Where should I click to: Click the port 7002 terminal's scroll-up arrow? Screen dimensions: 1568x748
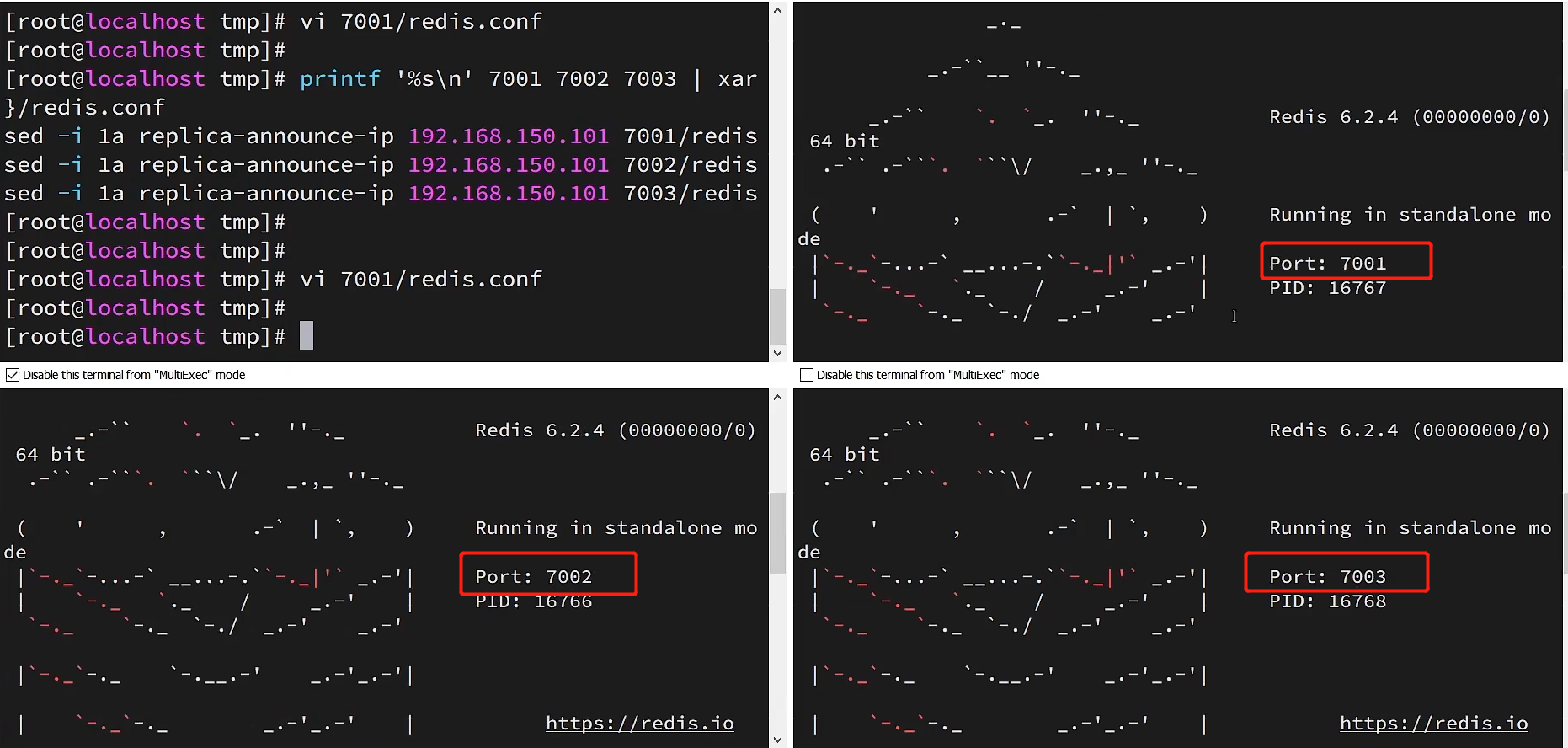[x=777, y=397]
